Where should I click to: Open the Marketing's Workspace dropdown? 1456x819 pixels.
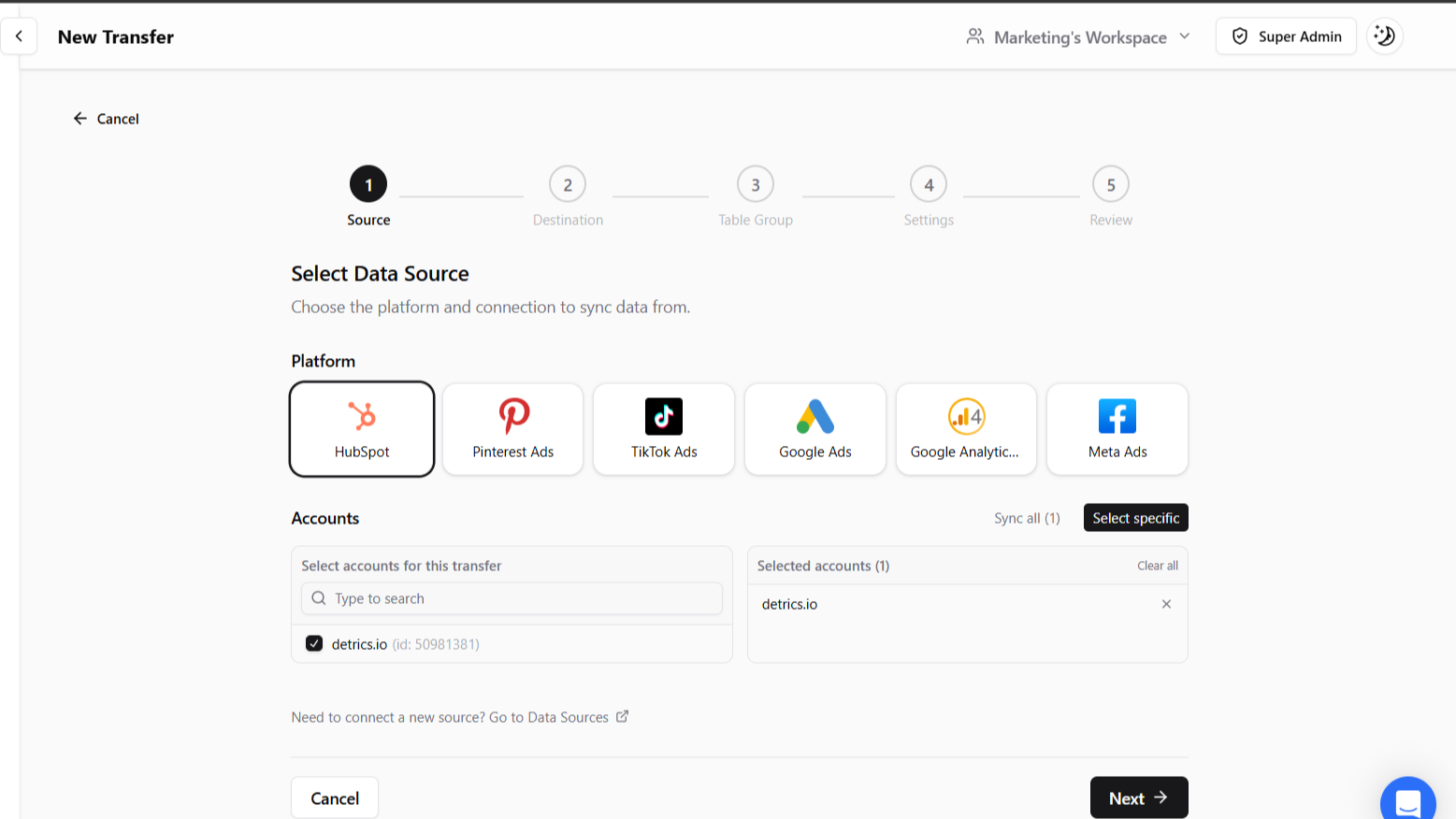coord(1078,36)
